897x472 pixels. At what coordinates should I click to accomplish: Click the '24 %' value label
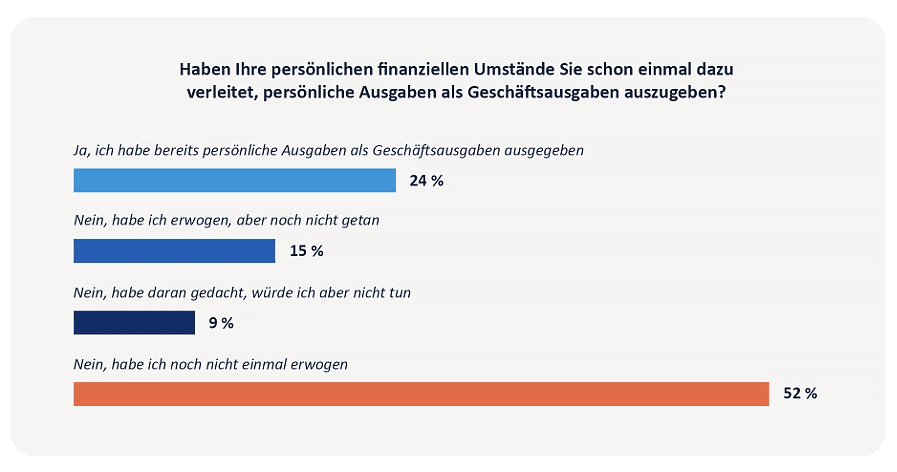point(426,181)
